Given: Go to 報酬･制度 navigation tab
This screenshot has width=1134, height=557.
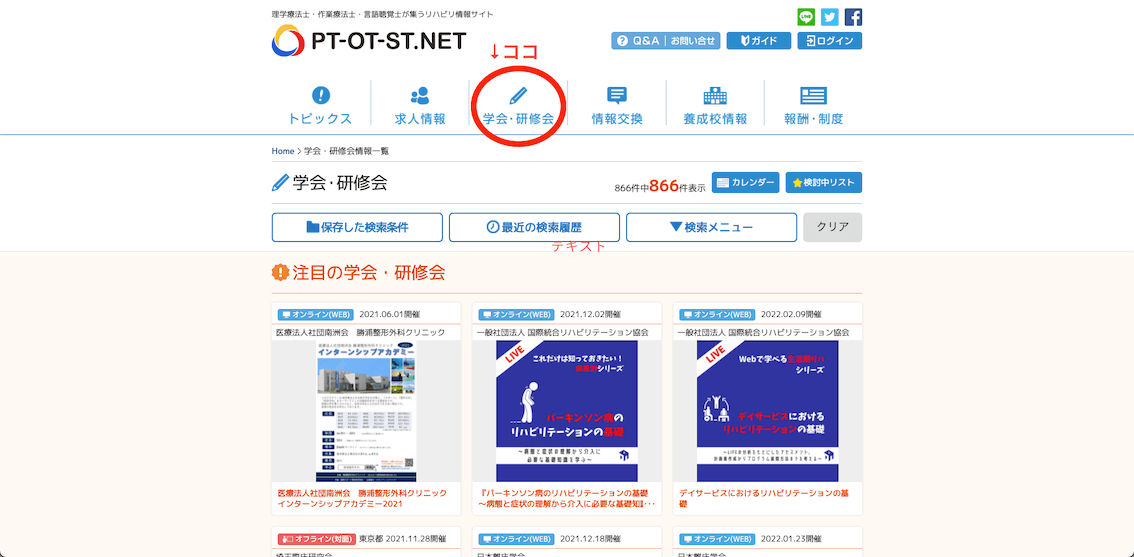Looking at the screenshot, I should tap(814, 106).
